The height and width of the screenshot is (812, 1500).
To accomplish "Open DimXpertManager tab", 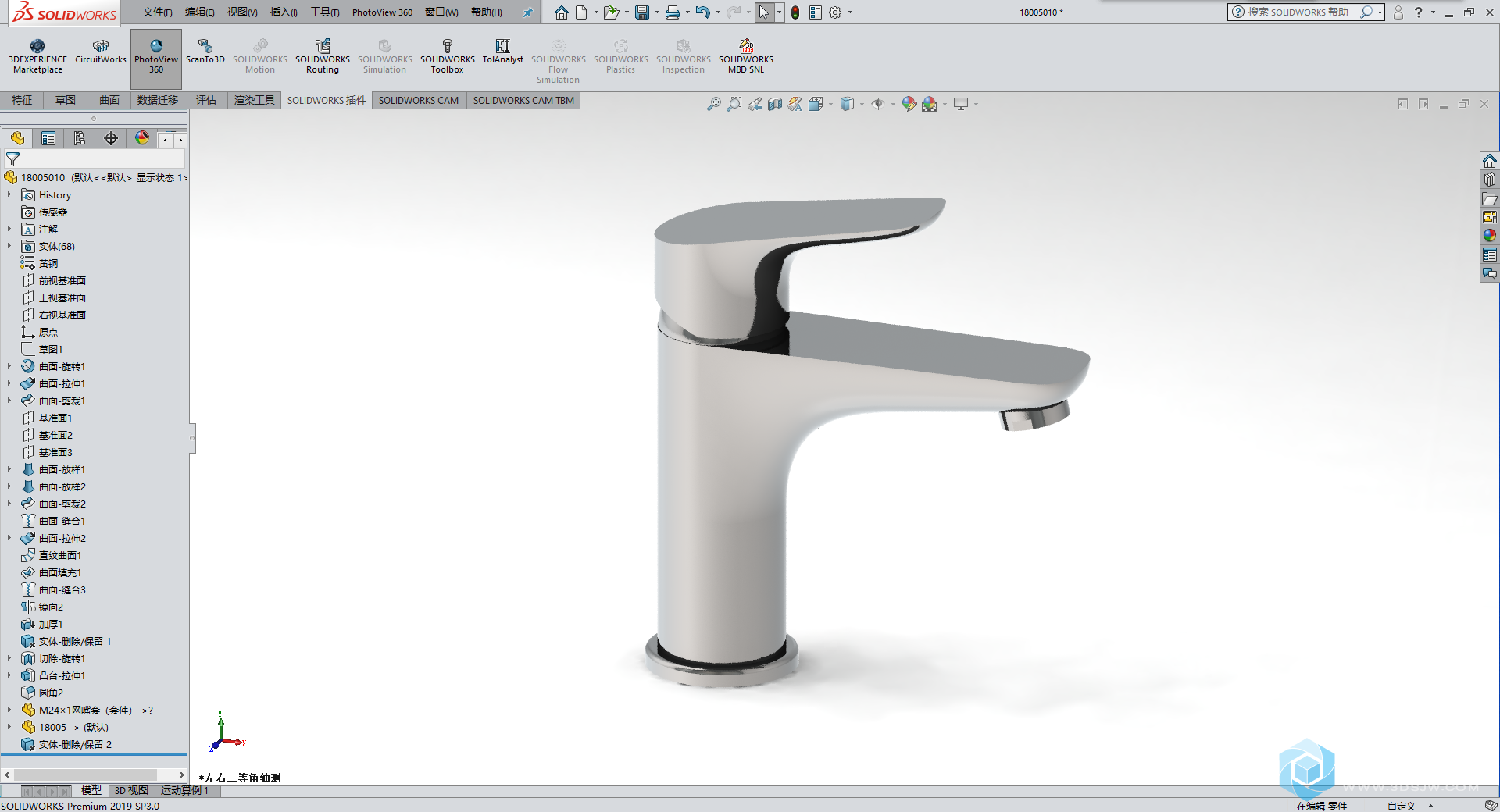I will [x=111, y=138].
